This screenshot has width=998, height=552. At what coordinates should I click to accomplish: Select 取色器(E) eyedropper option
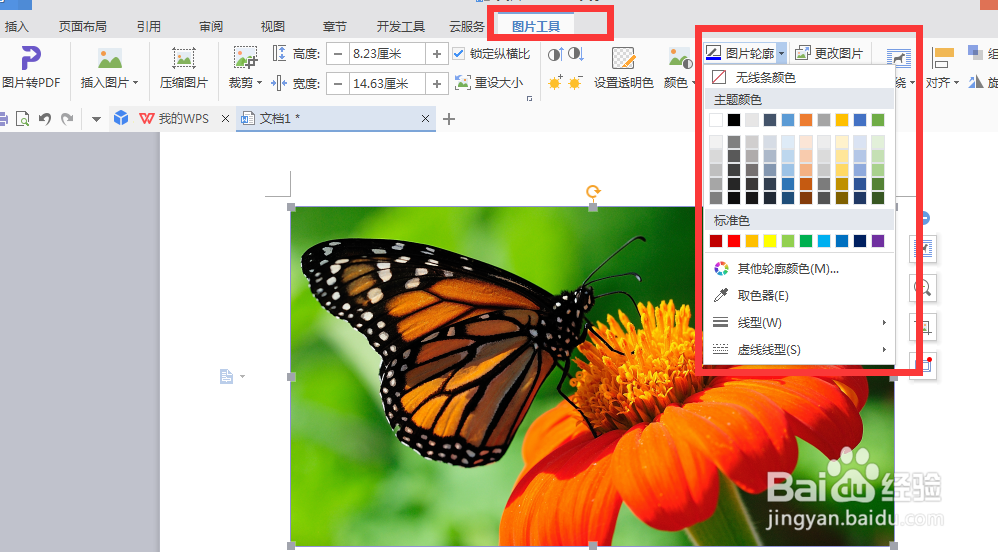800,295
